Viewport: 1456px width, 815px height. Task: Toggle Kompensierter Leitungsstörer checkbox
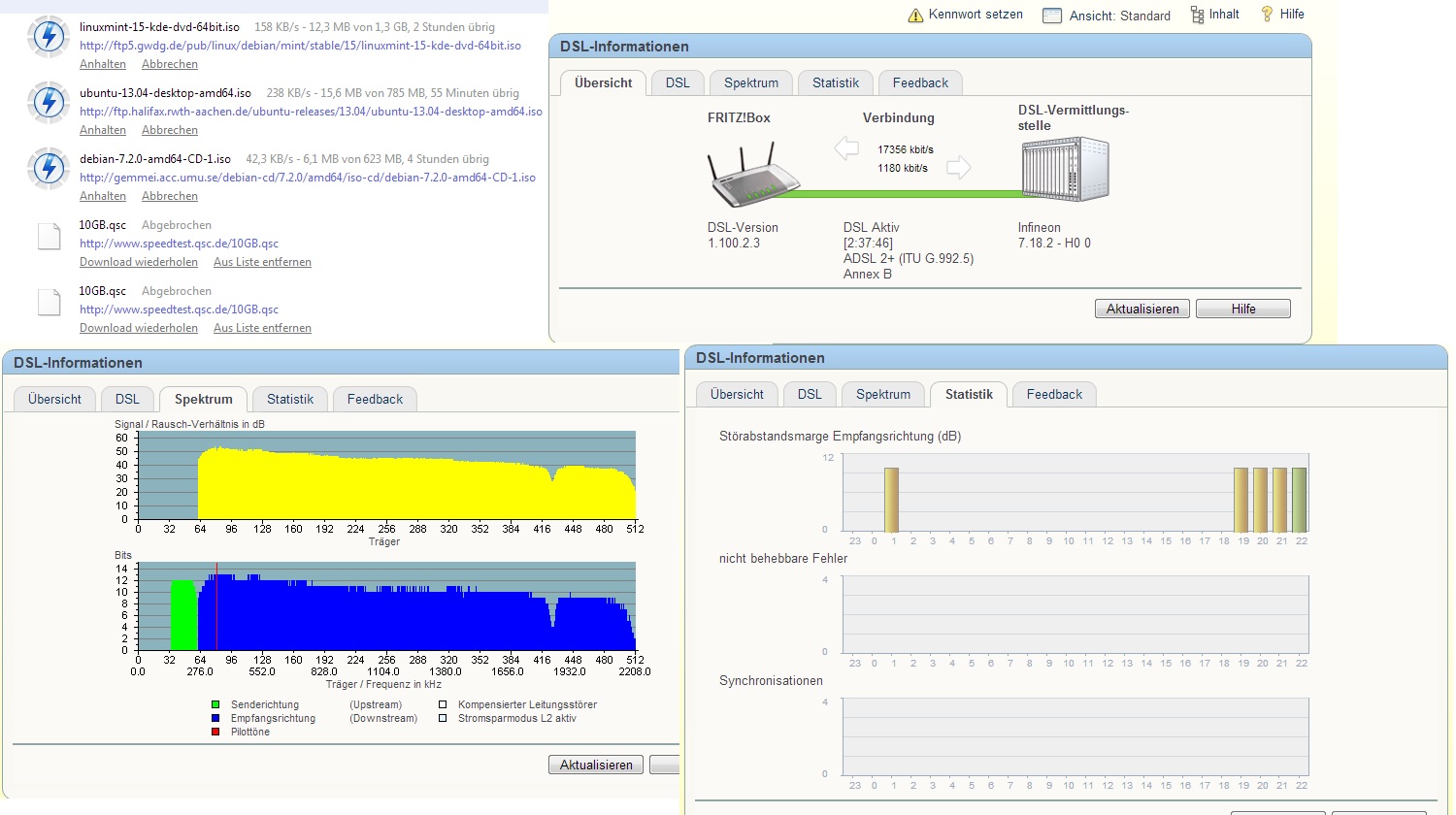(x=443, y=705)
